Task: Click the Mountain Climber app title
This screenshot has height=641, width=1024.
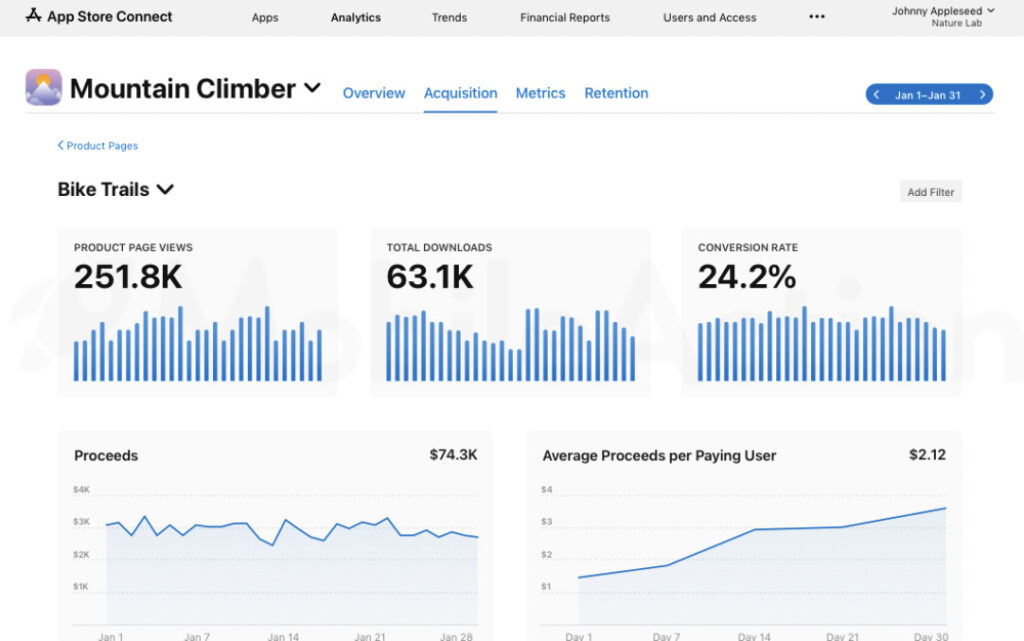Action: pyautogui.click(x=183, y=89)
